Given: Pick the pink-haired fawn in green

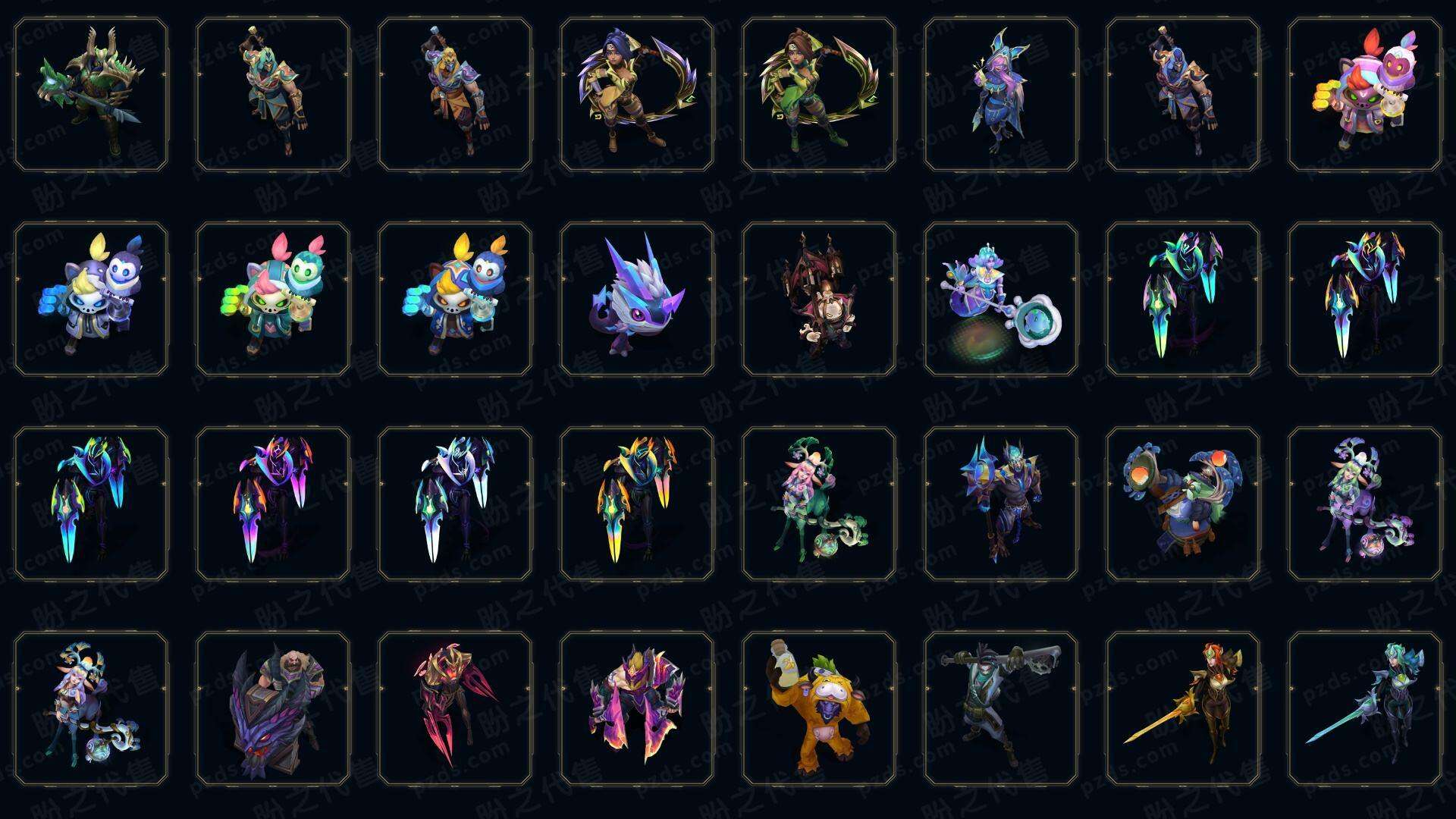Looking at the screenshot, I should [x=819, y=504].
